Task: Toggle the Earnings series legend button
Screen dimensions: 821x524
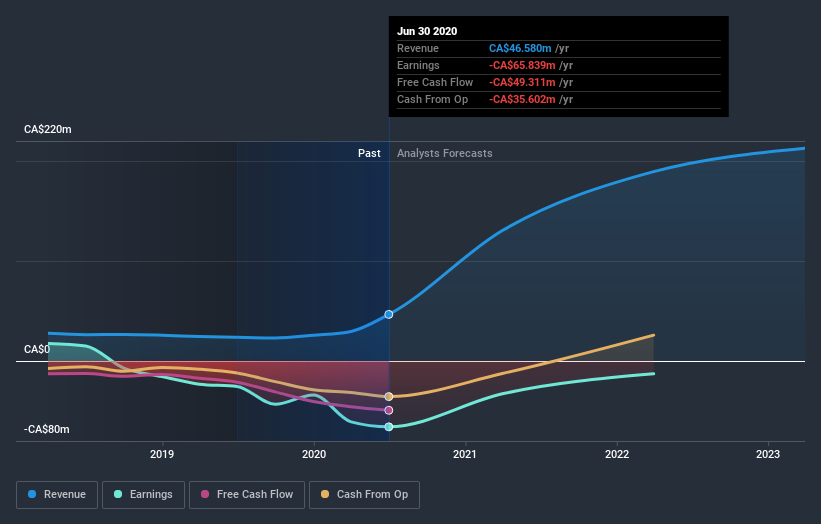Action: pyautogui.click(x=143, y=495)
